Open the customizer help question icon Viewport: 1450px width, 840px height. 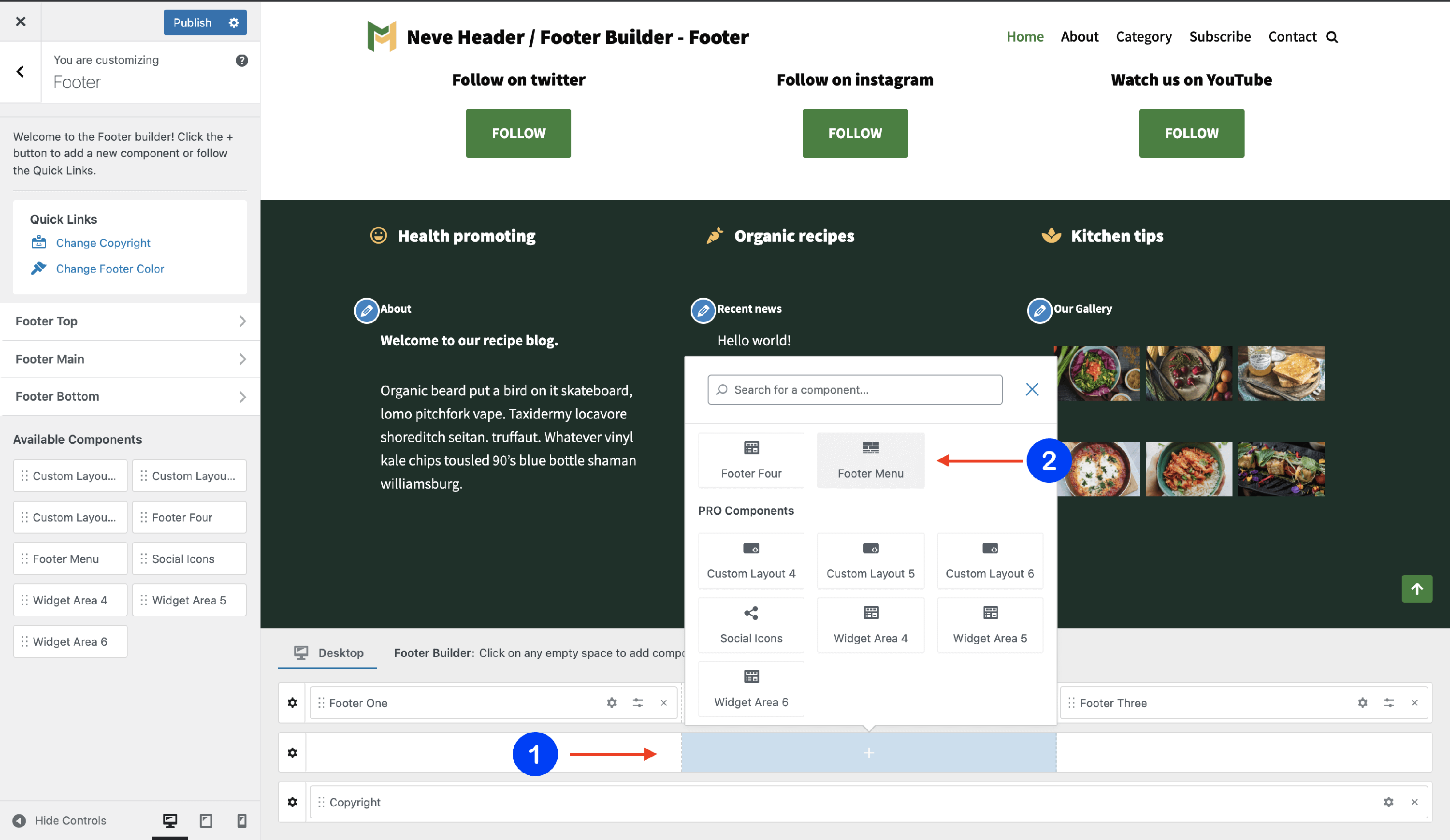coord(242,60)
